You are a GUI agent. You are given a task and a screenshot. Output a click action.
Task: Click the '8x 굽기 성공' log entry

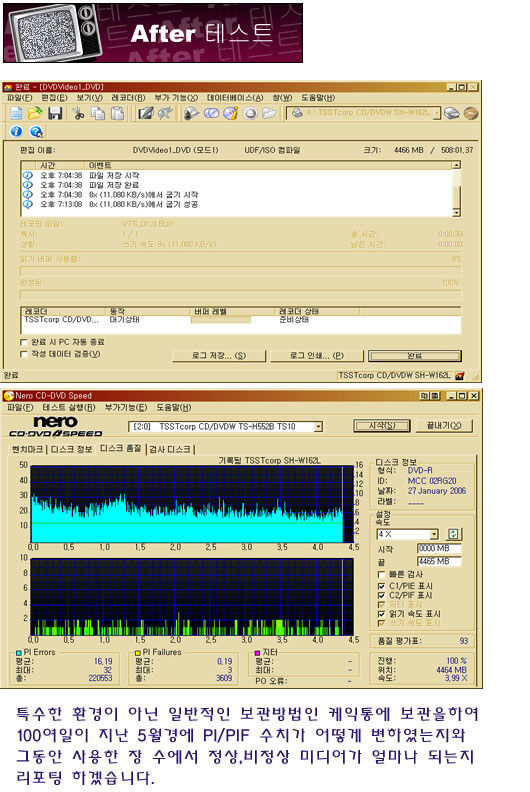point(143,204)
